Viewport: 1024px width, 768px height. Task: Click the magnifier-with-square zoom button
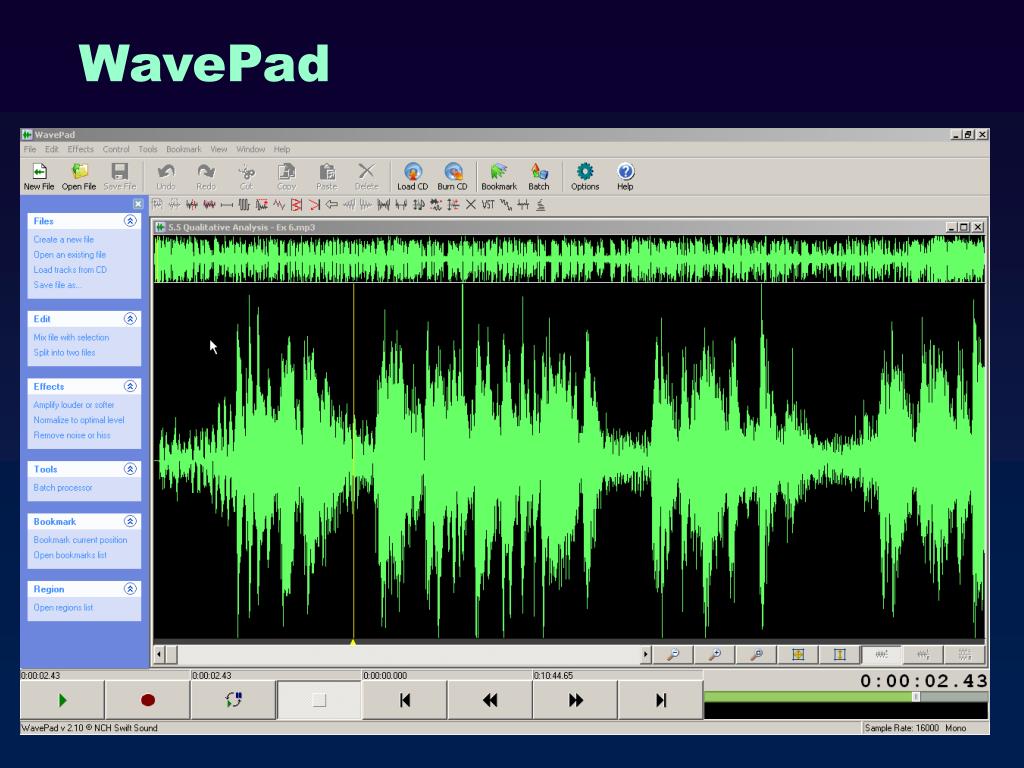[x=757, y=654]
